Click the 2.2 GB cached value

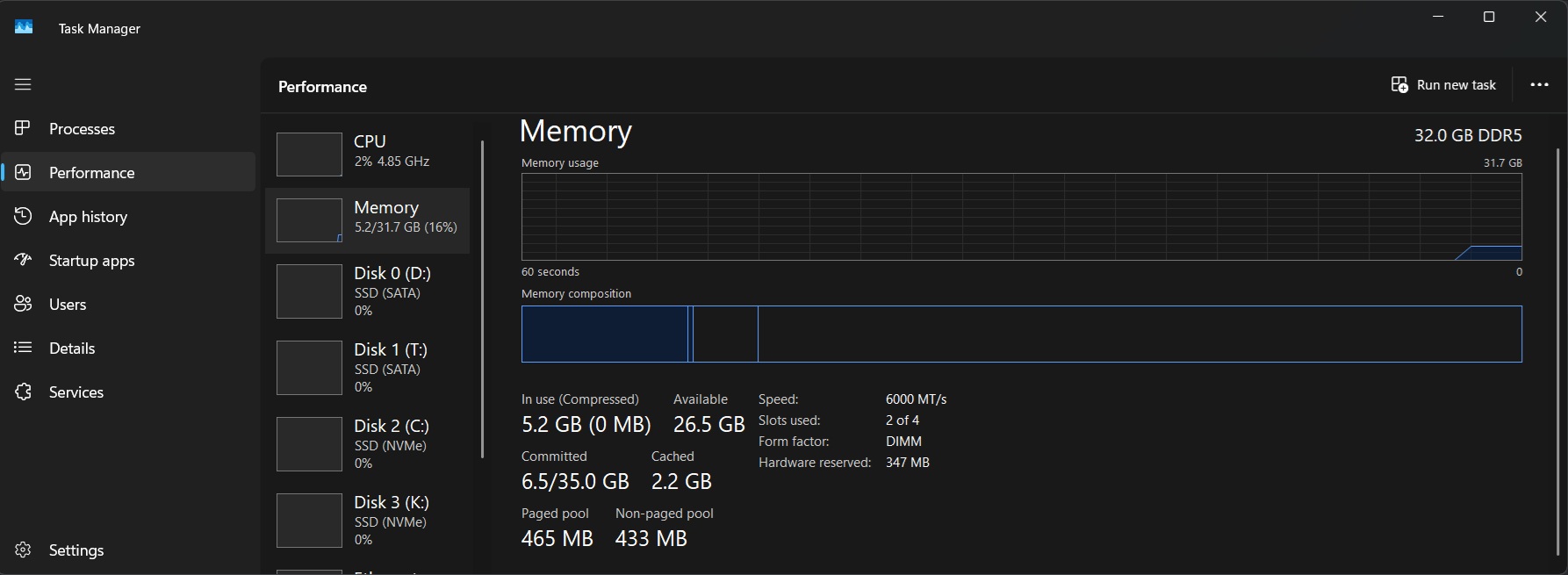[x=681, y=482]
